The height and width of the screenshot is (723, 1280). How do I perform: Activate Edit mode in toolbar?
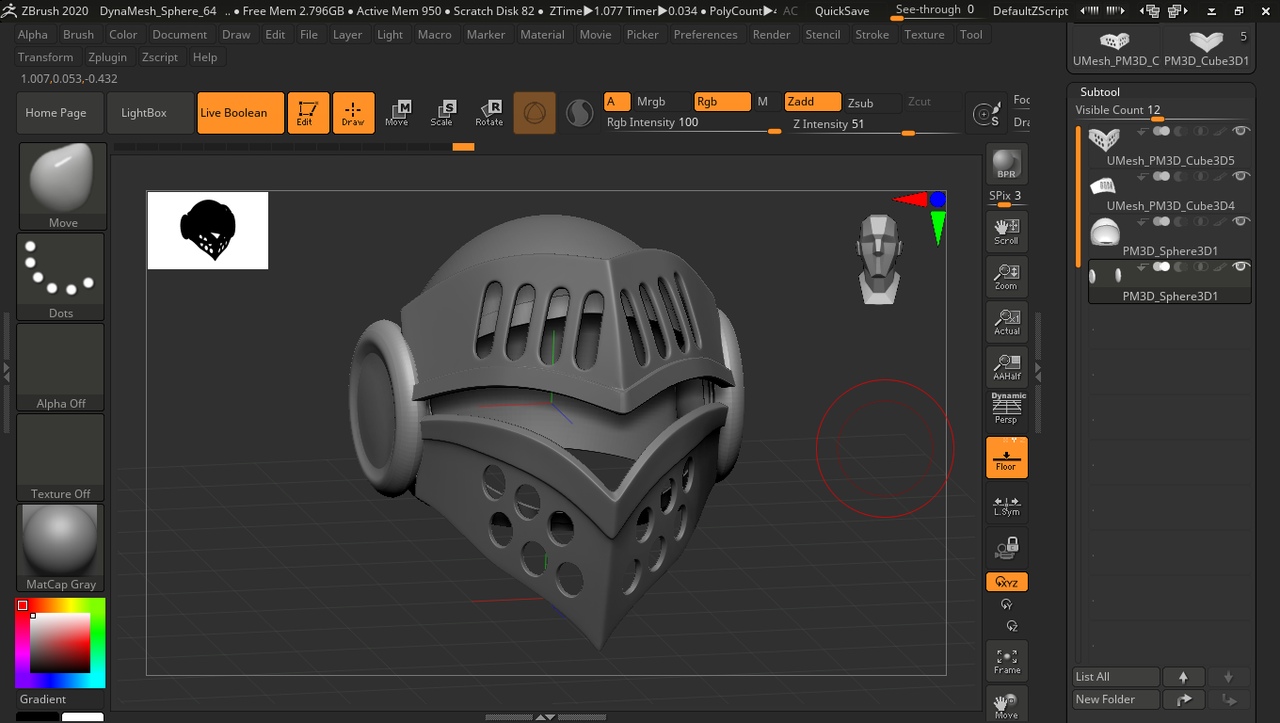point(305,112)
